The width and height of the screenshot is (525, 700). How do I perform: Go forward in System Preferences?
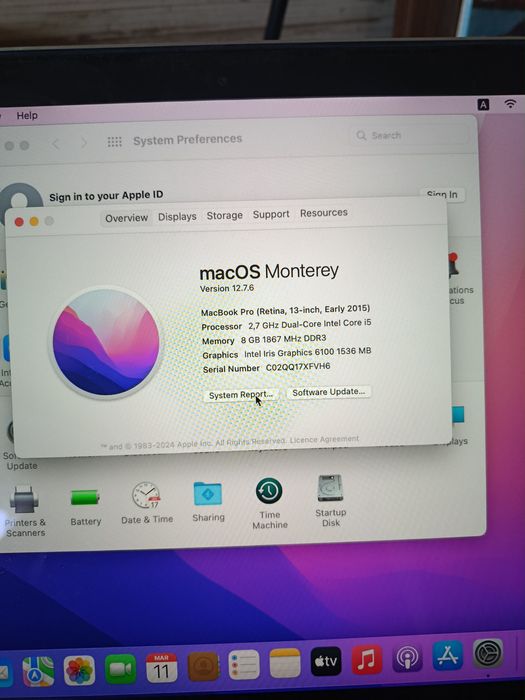83,143
